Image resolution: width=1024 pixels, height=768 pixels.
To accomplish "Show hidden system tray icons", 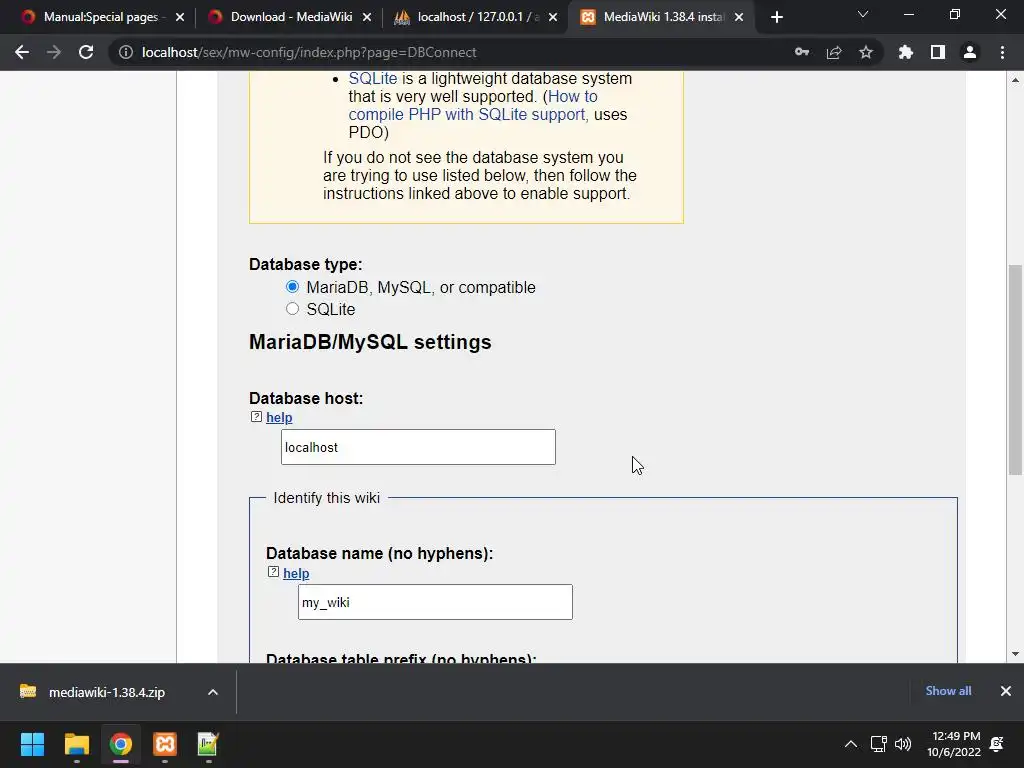I will point(850,744).
